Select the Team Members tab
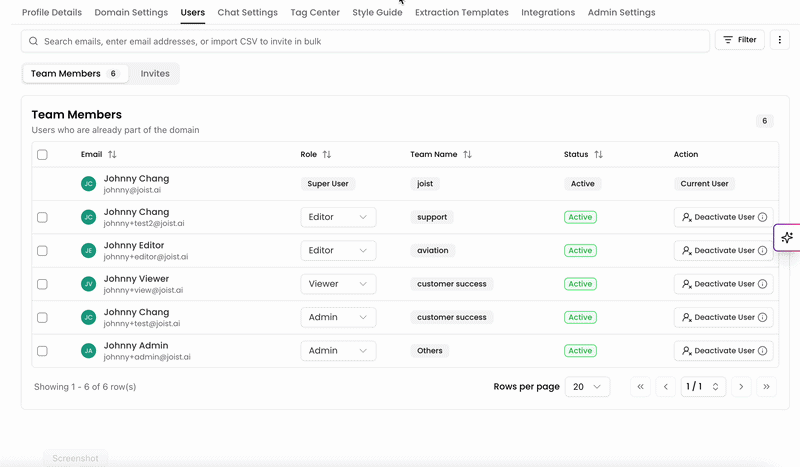800x467 pixels. 75,73
